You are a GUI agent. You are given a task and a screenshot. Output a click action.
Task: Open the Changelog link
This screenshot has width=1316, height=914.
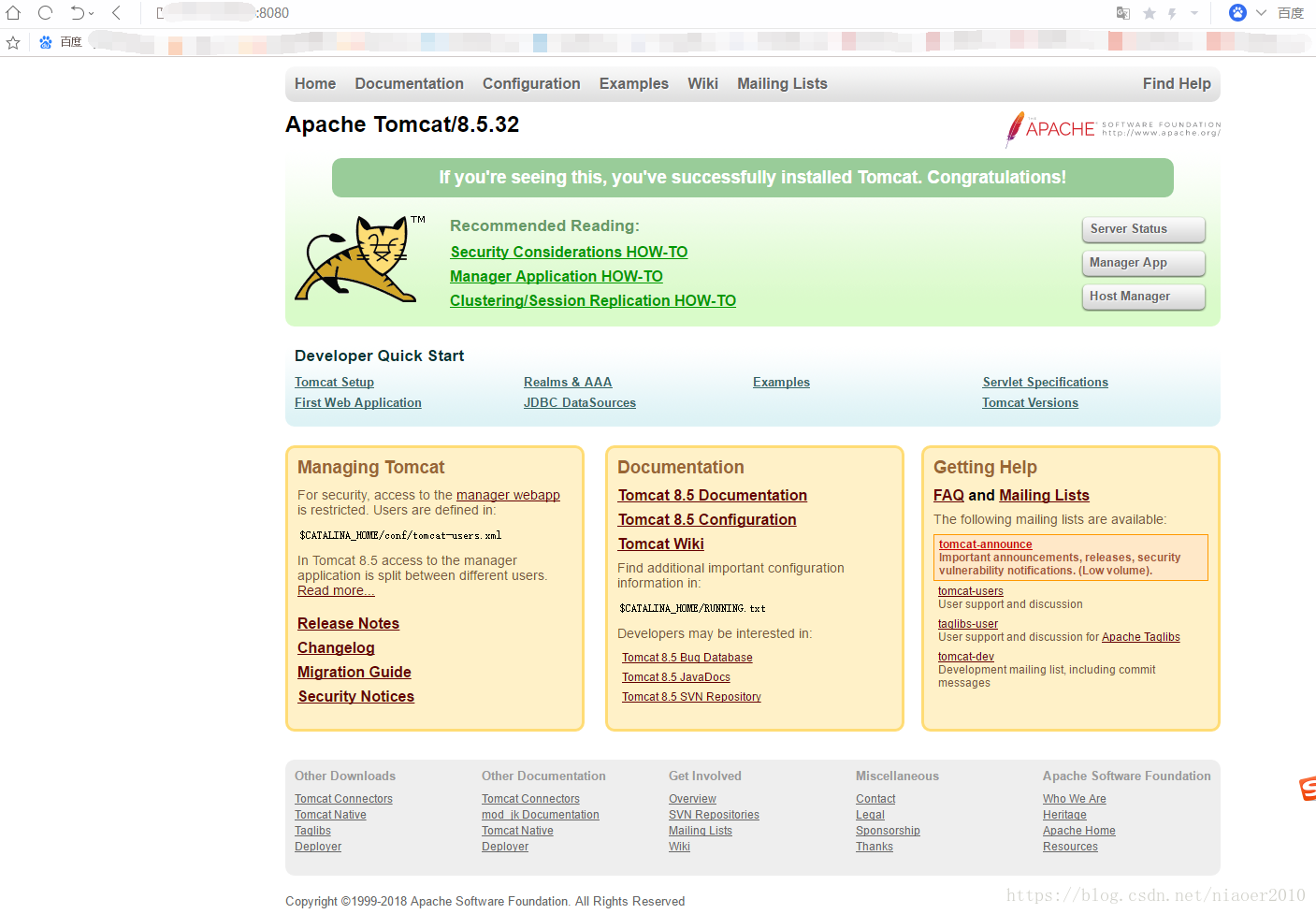[x=336, y=647]
